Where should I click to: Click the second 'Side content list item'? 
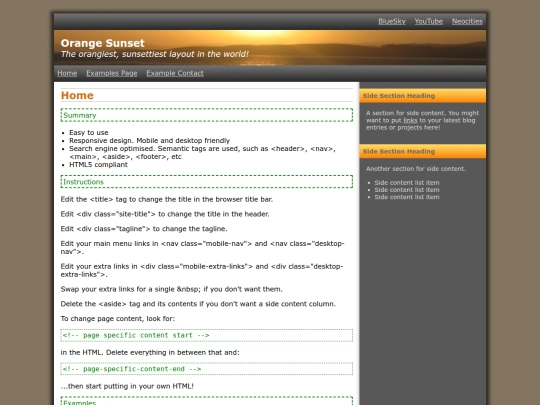407,190
